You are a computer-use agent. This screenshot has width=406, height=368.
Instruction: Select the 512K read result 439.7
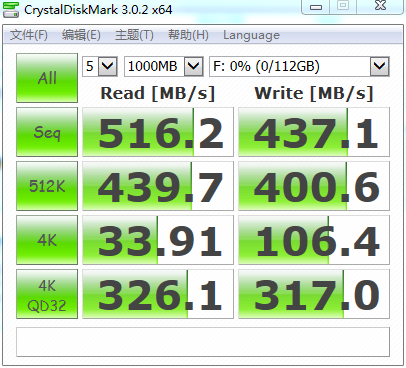[158, 186]
